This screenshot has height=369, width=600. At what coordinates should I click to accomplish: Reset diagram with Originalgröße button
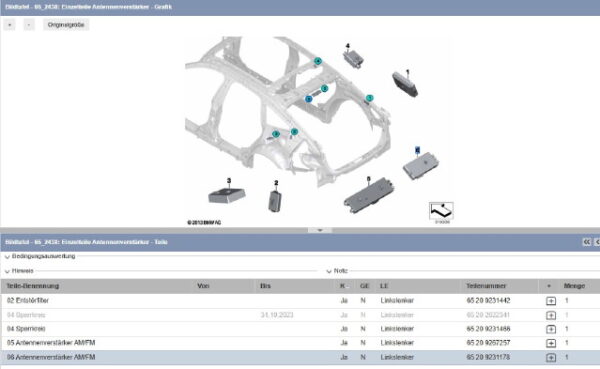pyautogui.click(x=66, y=25)
